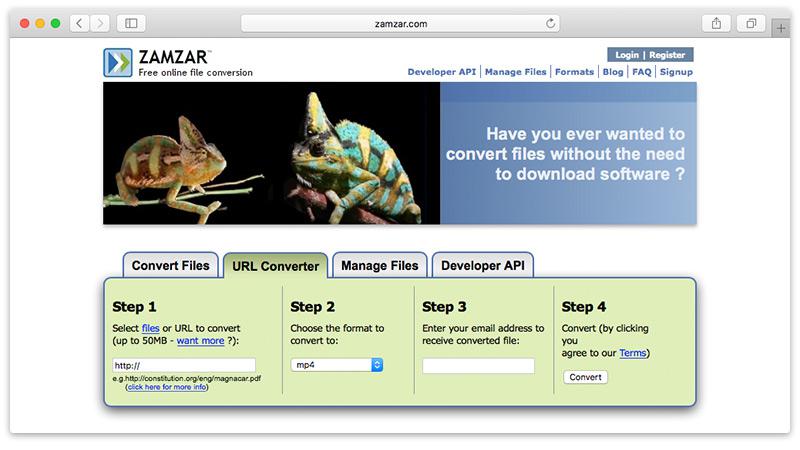Go back with Safari's back arrow

pos(79,23)
